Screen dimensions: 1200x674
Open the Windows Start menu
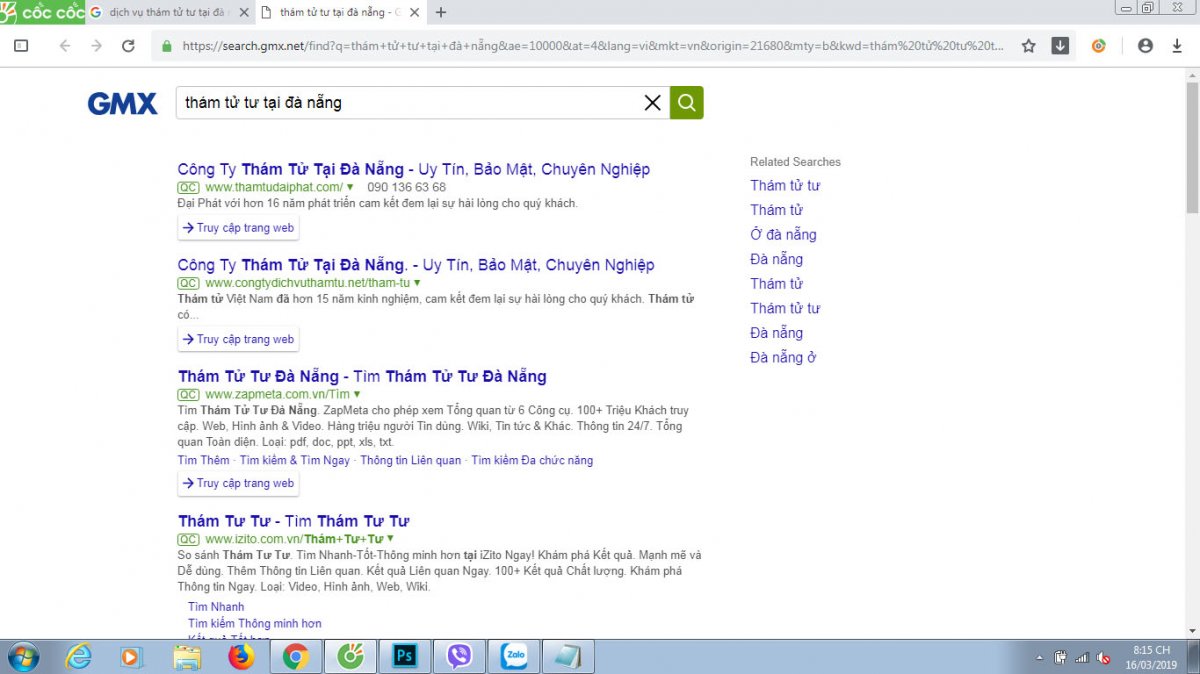(22, 656)
